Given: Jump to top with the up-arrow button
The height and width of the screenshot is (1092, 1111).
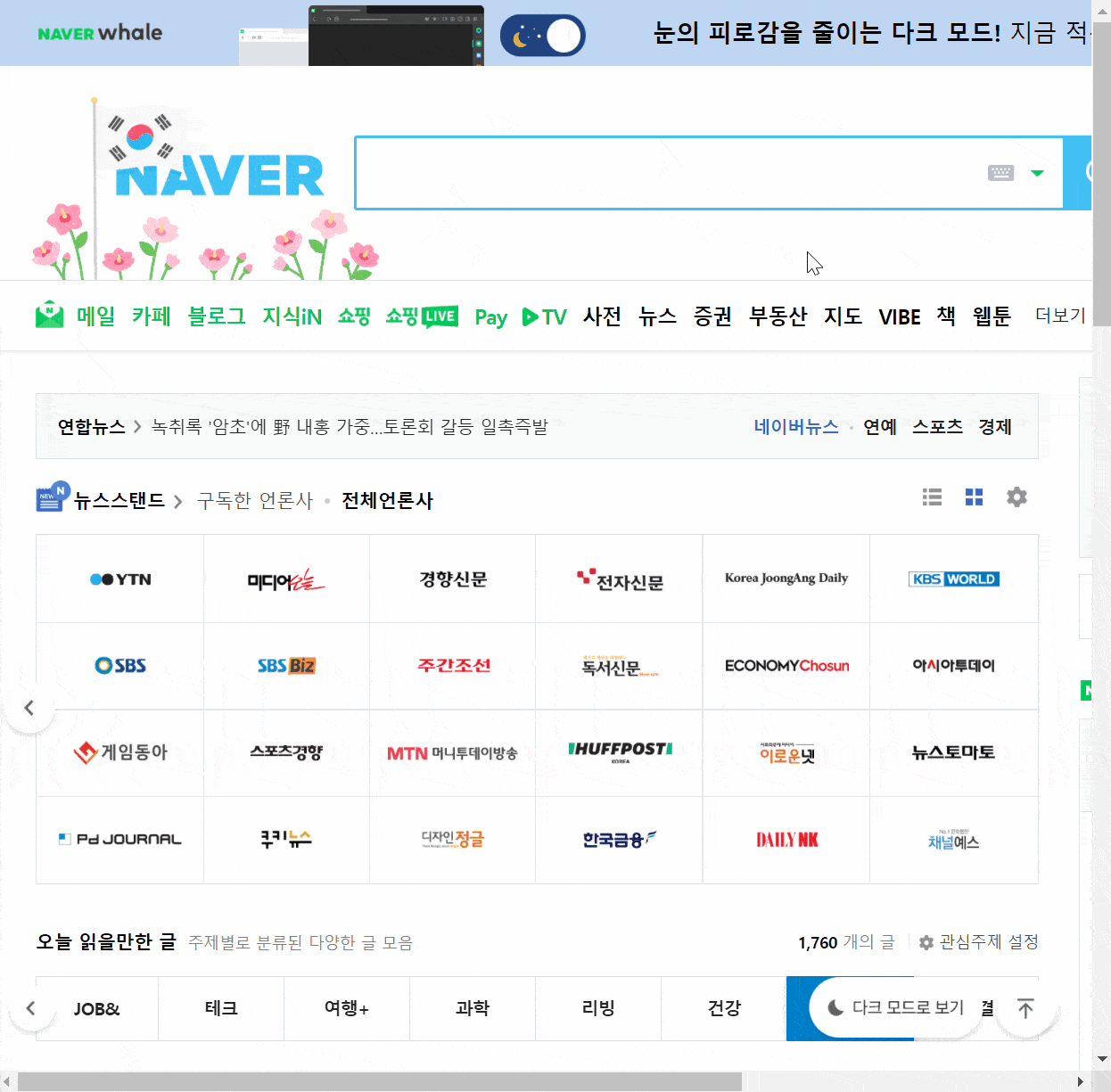Looking at the screenshot, I should [x=1025, y=1008].
